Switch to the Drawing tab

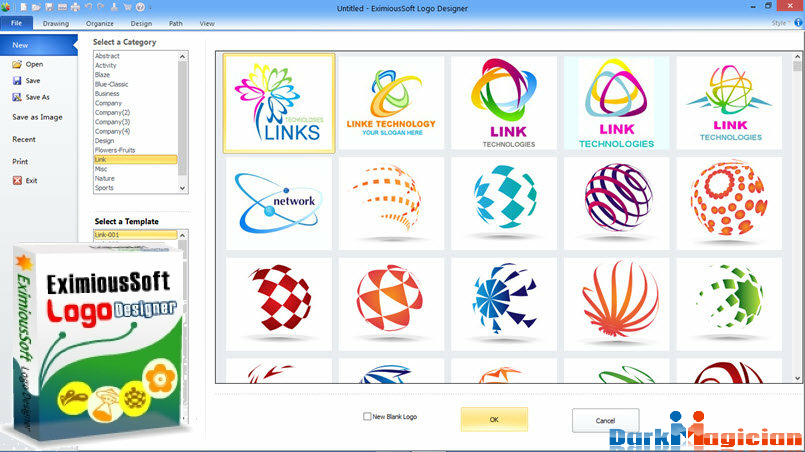click(55, 23)
